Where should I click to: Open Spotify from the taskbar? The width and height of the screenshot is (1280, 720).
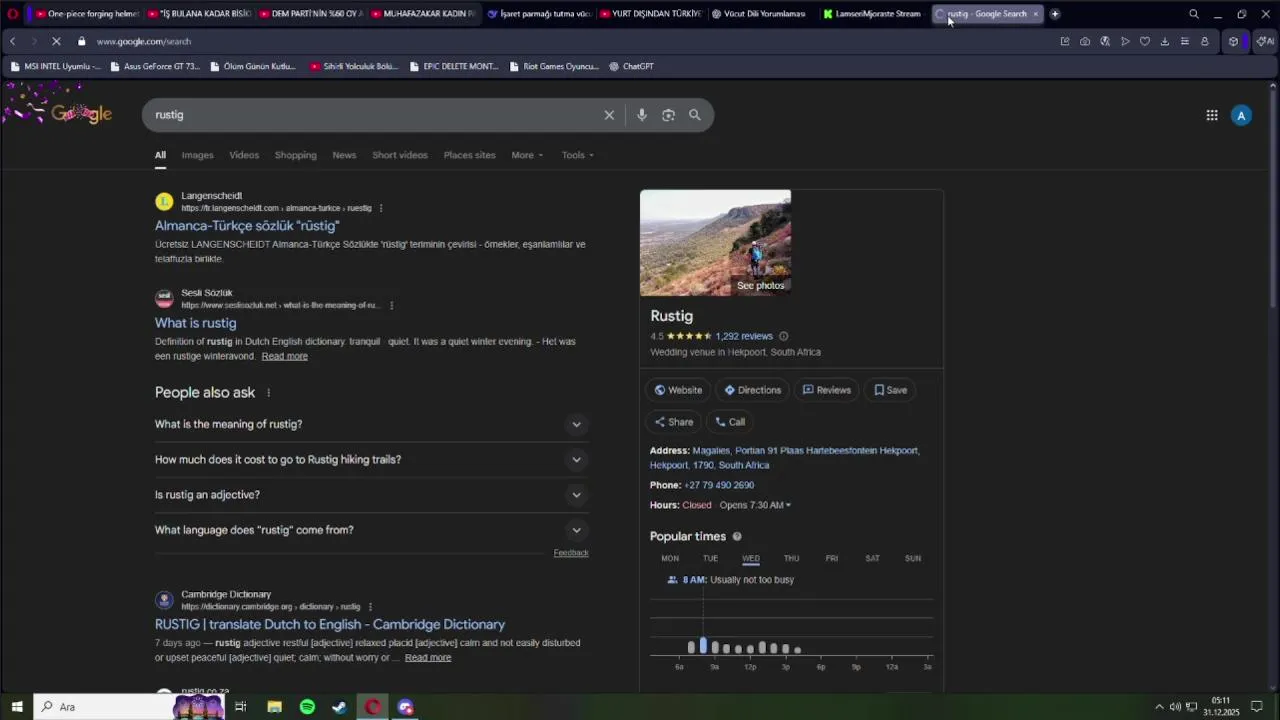pyautogui.click(x=307, y=707)
